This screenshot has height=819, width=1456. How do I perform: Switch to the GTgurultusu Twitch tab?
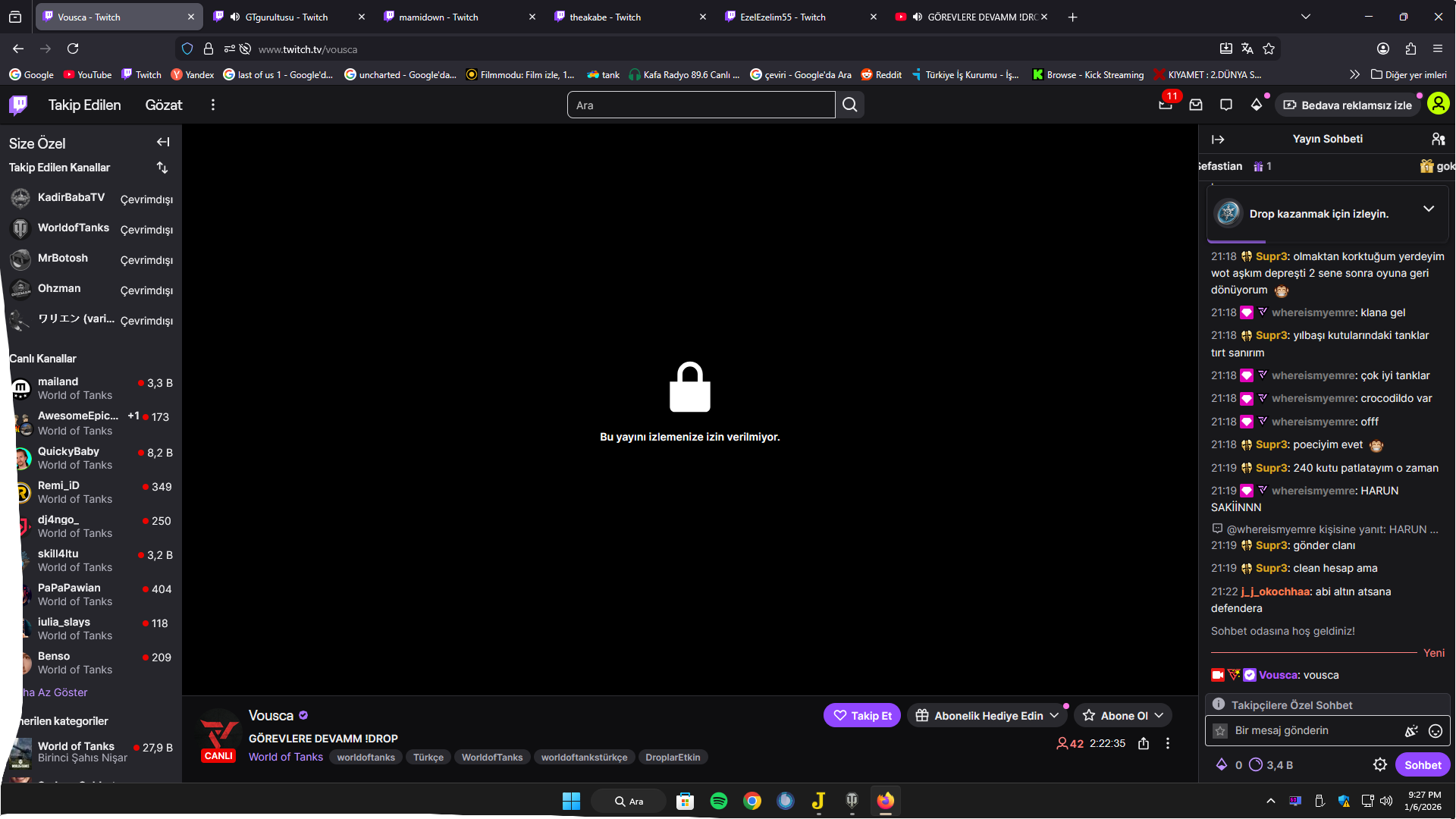[x=289, y=17]
